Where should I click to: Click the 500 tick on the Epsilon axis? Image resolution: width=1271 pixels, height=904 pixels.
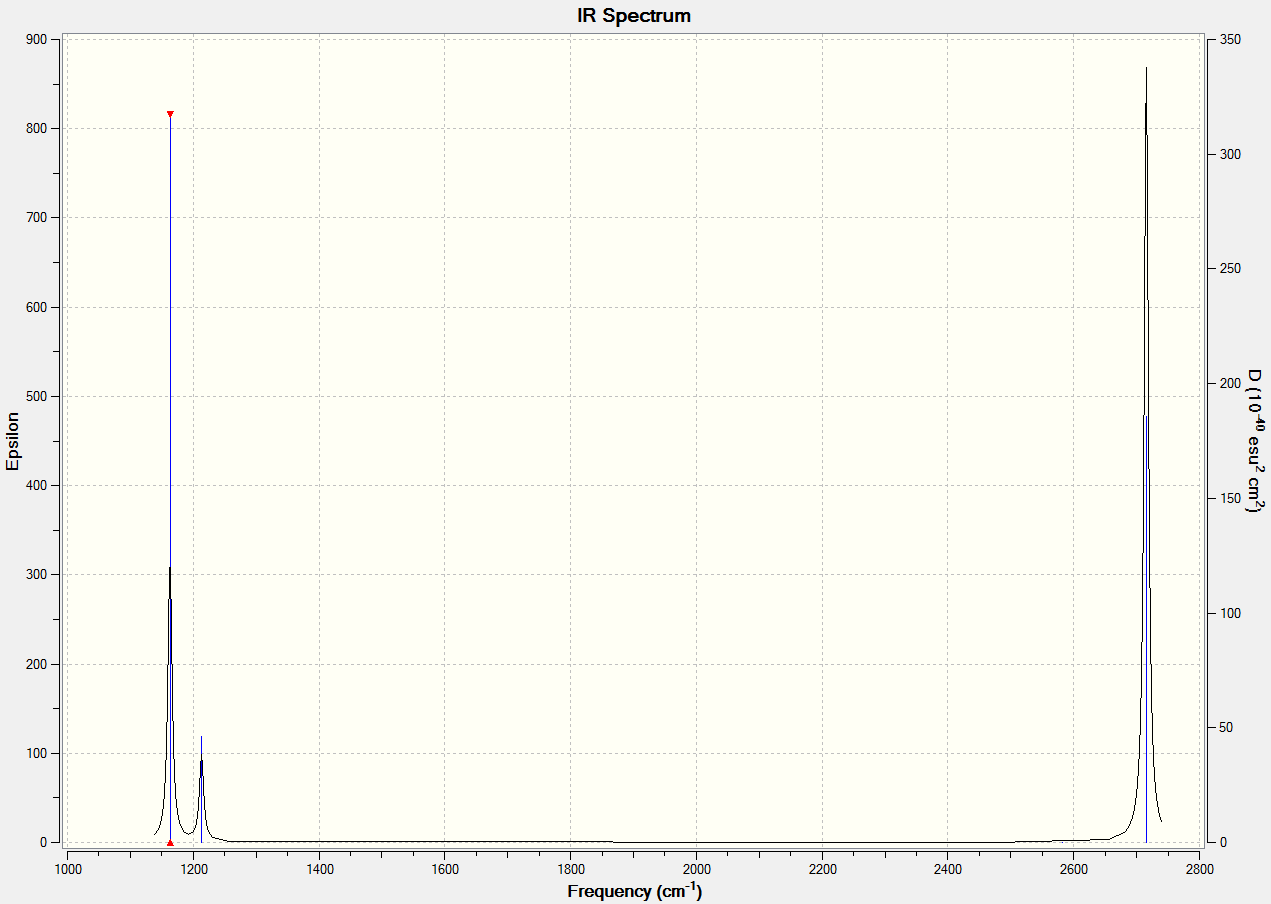click(x=36, y=396)
